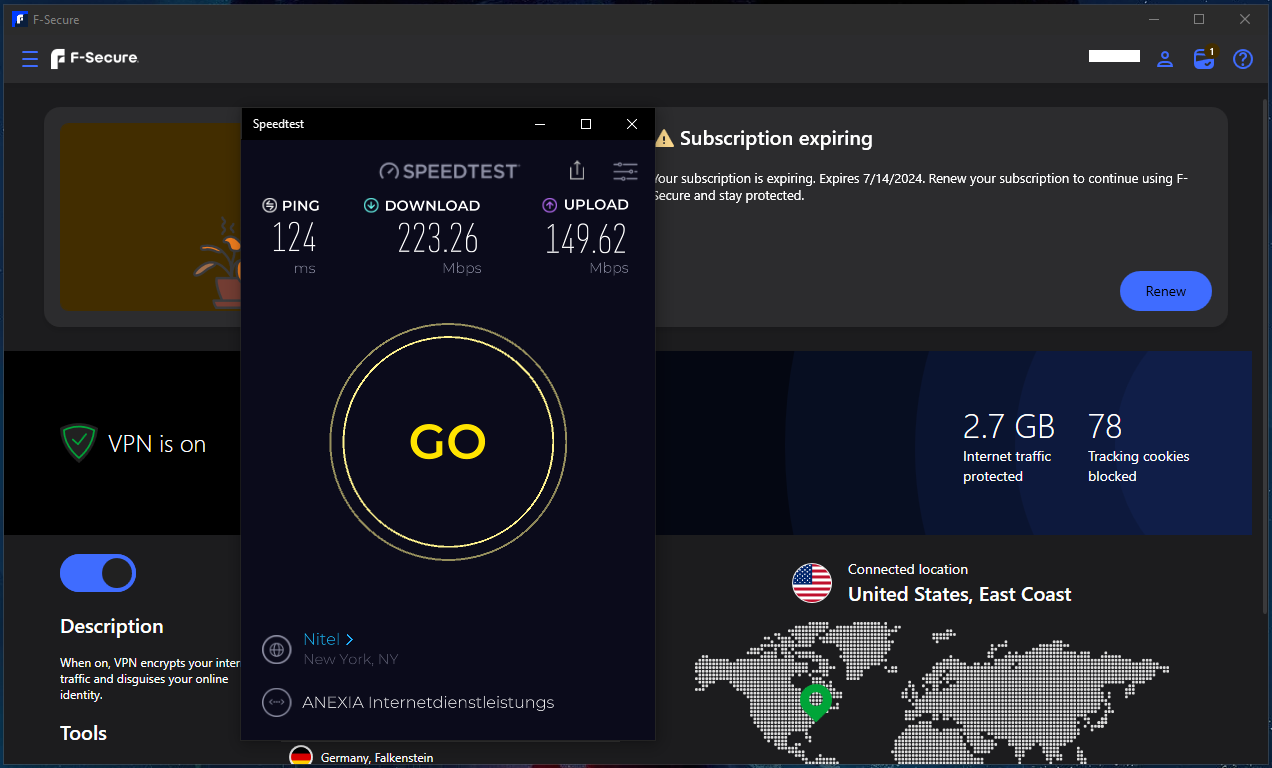Click the 2.7 GB traffic protected stat
The height and width of the screenshot is (768, 1272).
(x=1009, y=447)
